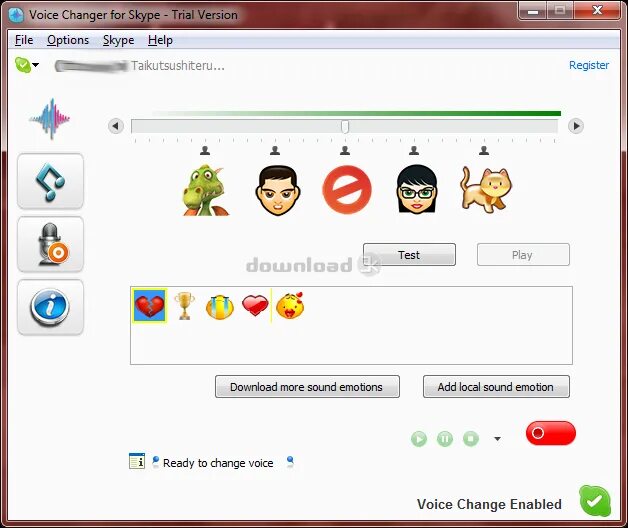Toggle the red record button
The image size is (628, 528).
551,433
